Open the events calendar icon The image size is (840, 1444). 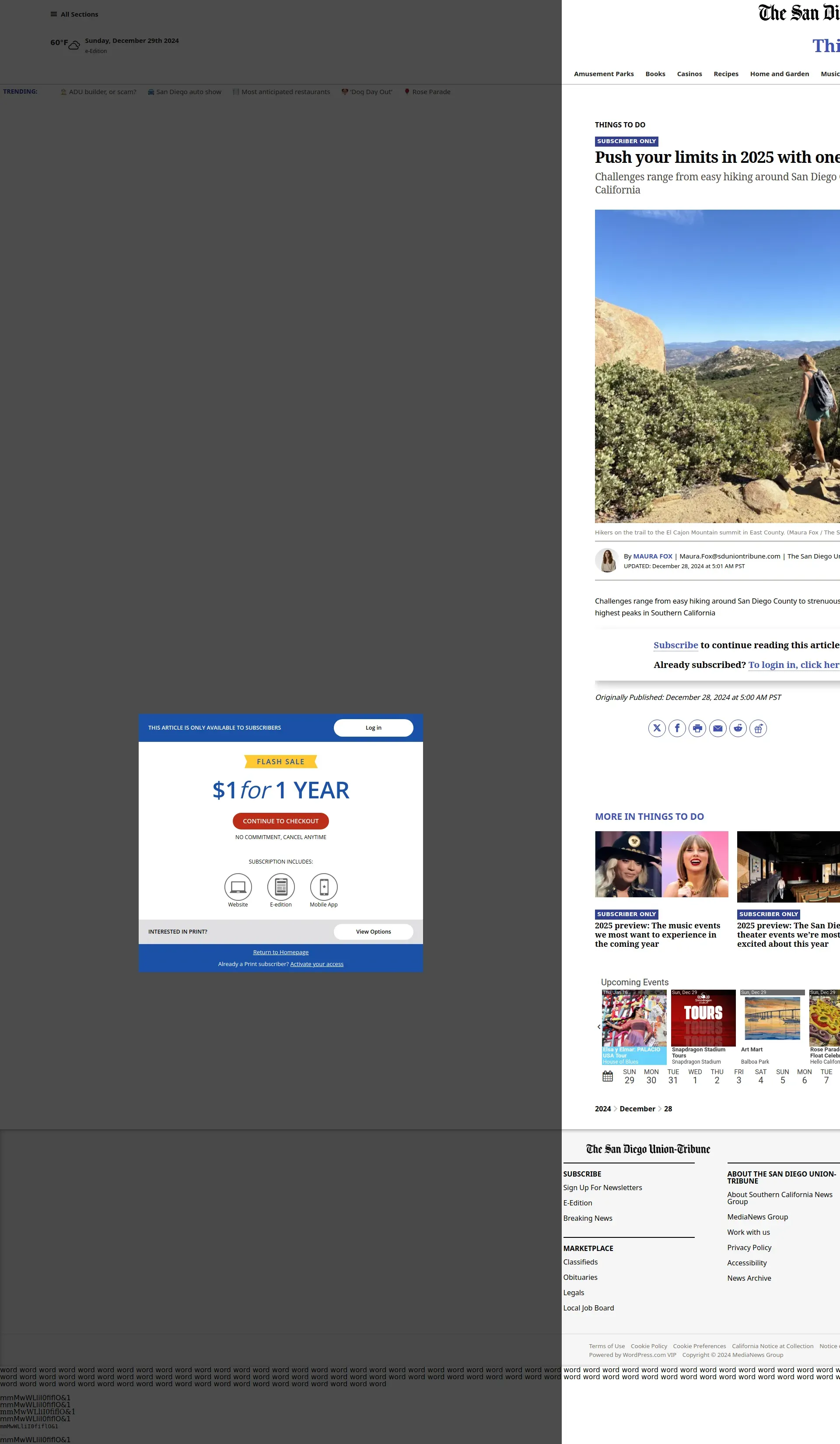pos(608,1076)
